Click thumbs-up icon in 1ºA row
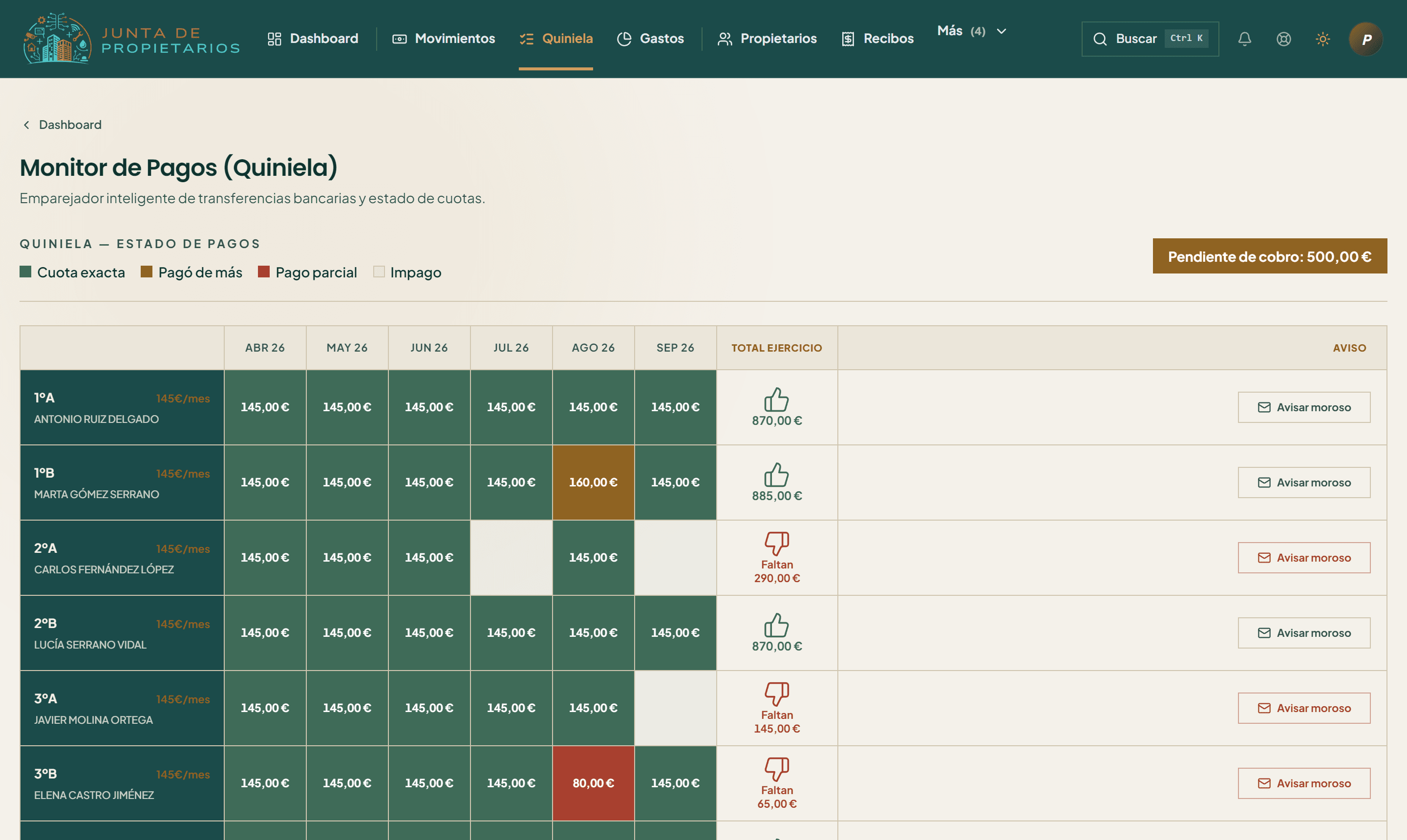The height and width of the screenshot is (840, 1407). pos(776,399)
